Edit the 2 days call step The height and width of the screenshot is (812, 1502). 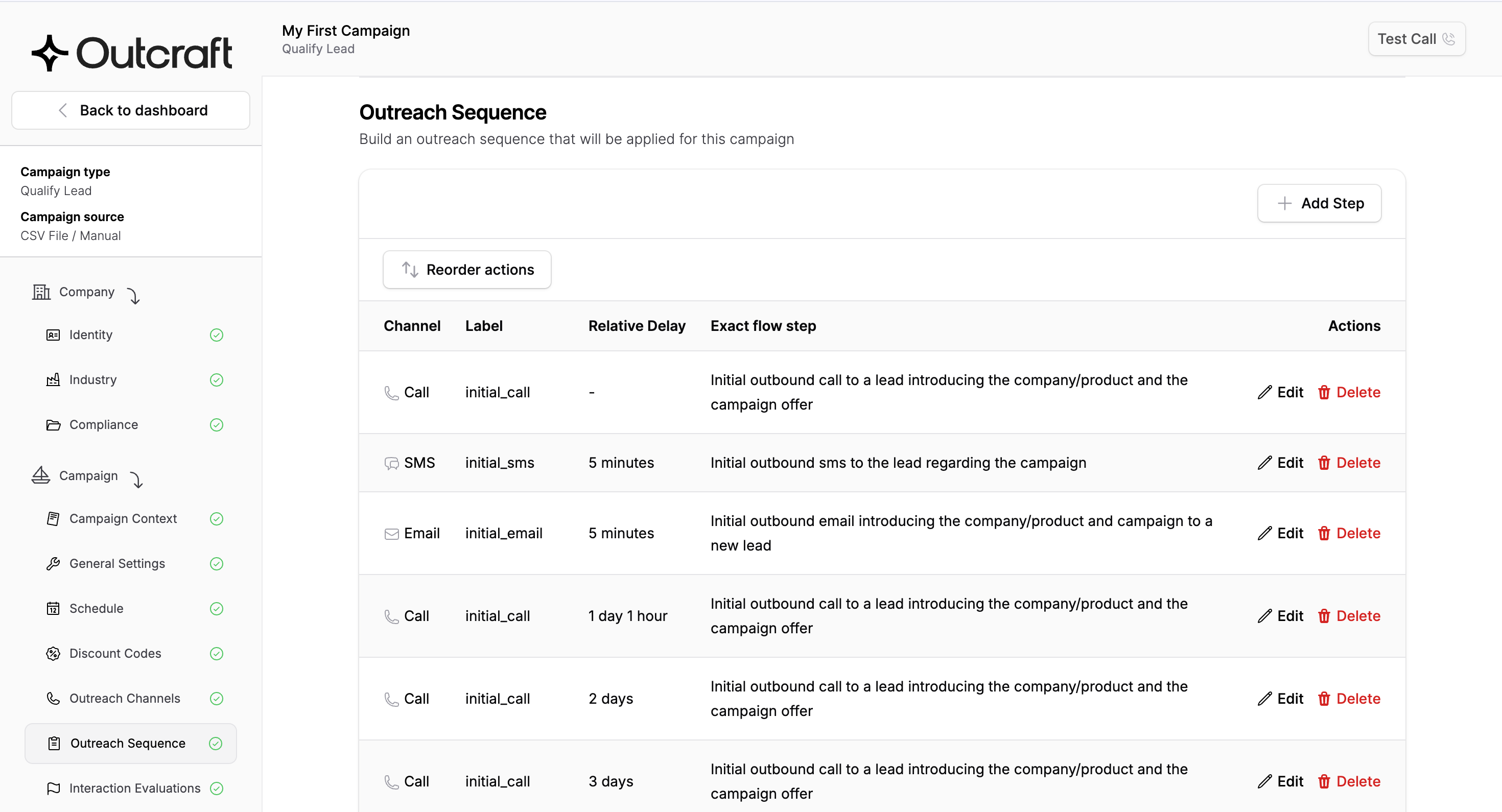pyautogui.click(x=1280, y=699)
